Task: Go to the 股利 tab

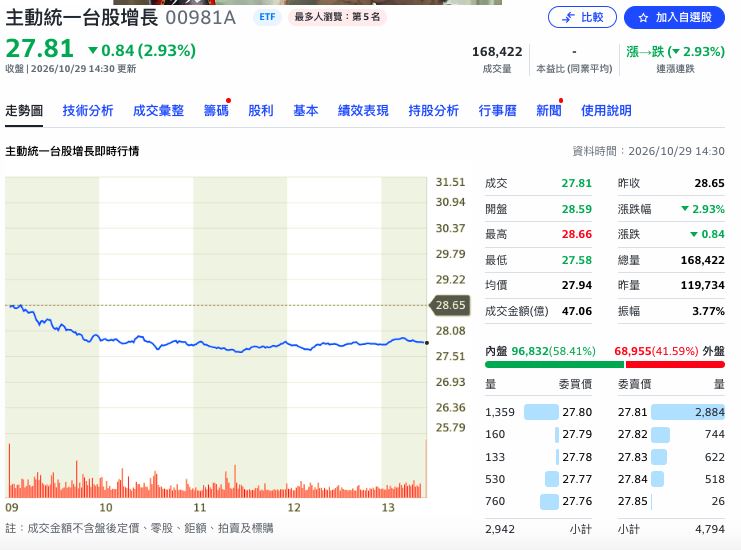Action: click(261, 111)
